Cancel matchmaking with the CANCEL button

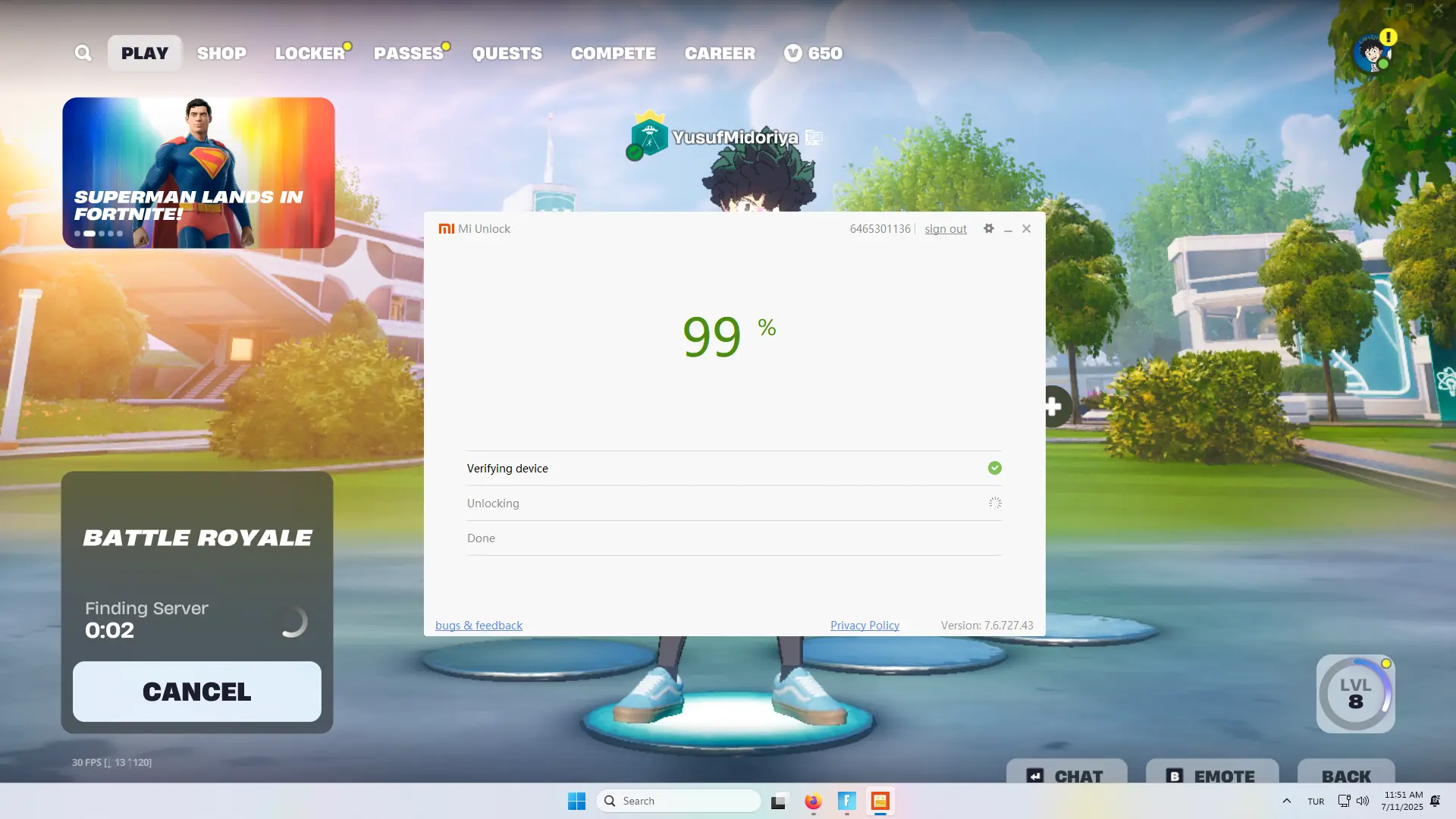[197, 692]
